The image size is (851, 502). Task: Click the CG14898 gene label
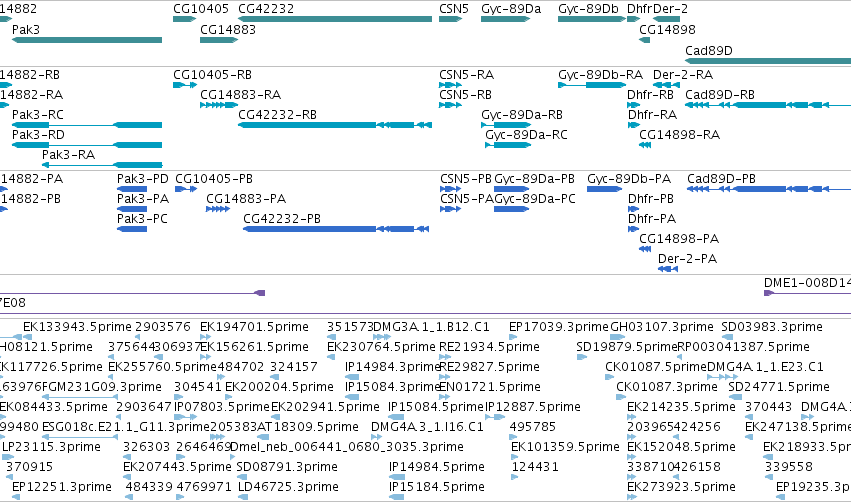(667, 29)
